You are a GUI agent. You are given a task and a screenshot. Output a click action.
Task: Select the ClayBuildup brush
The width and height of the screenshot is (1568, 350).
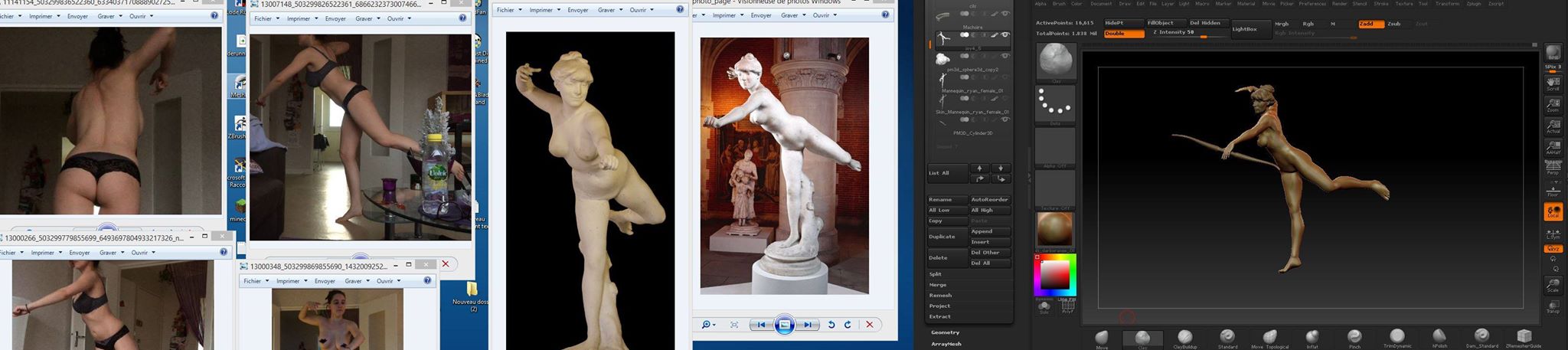pyautogui.click(x=1185, y=339)
